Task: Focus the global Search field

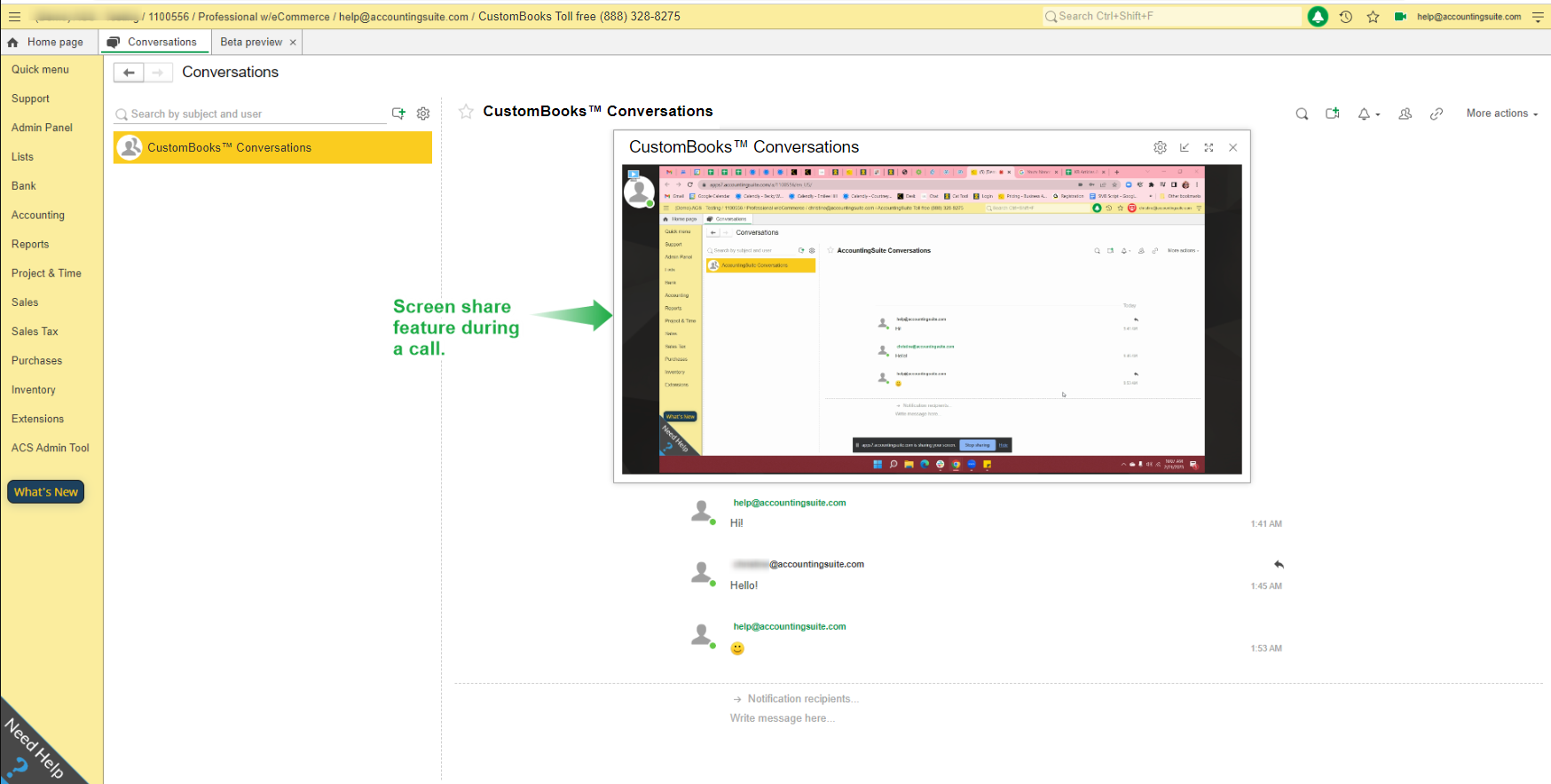Action: 1172,17
